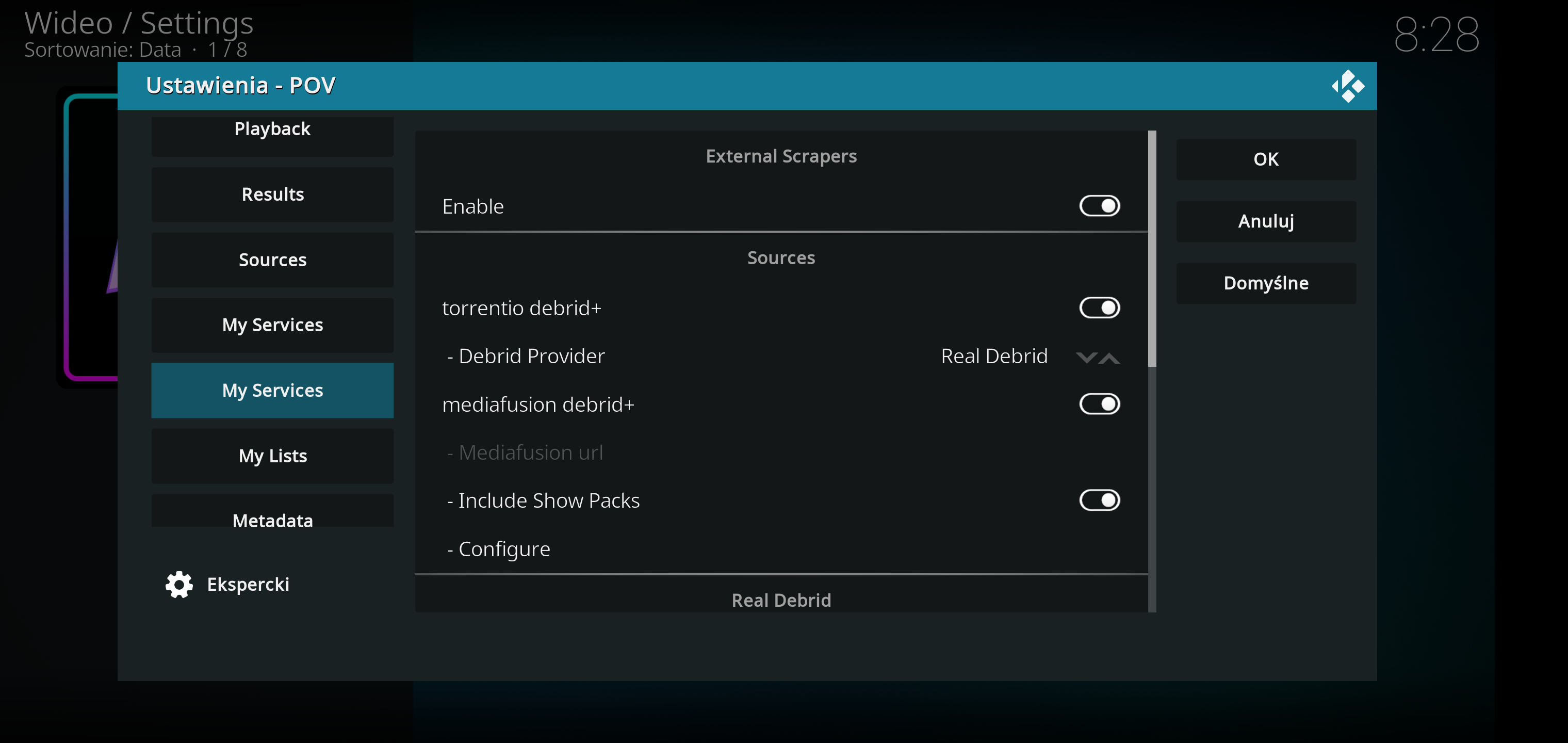
Task: Open the Results settings section
Action: point(272,193)
